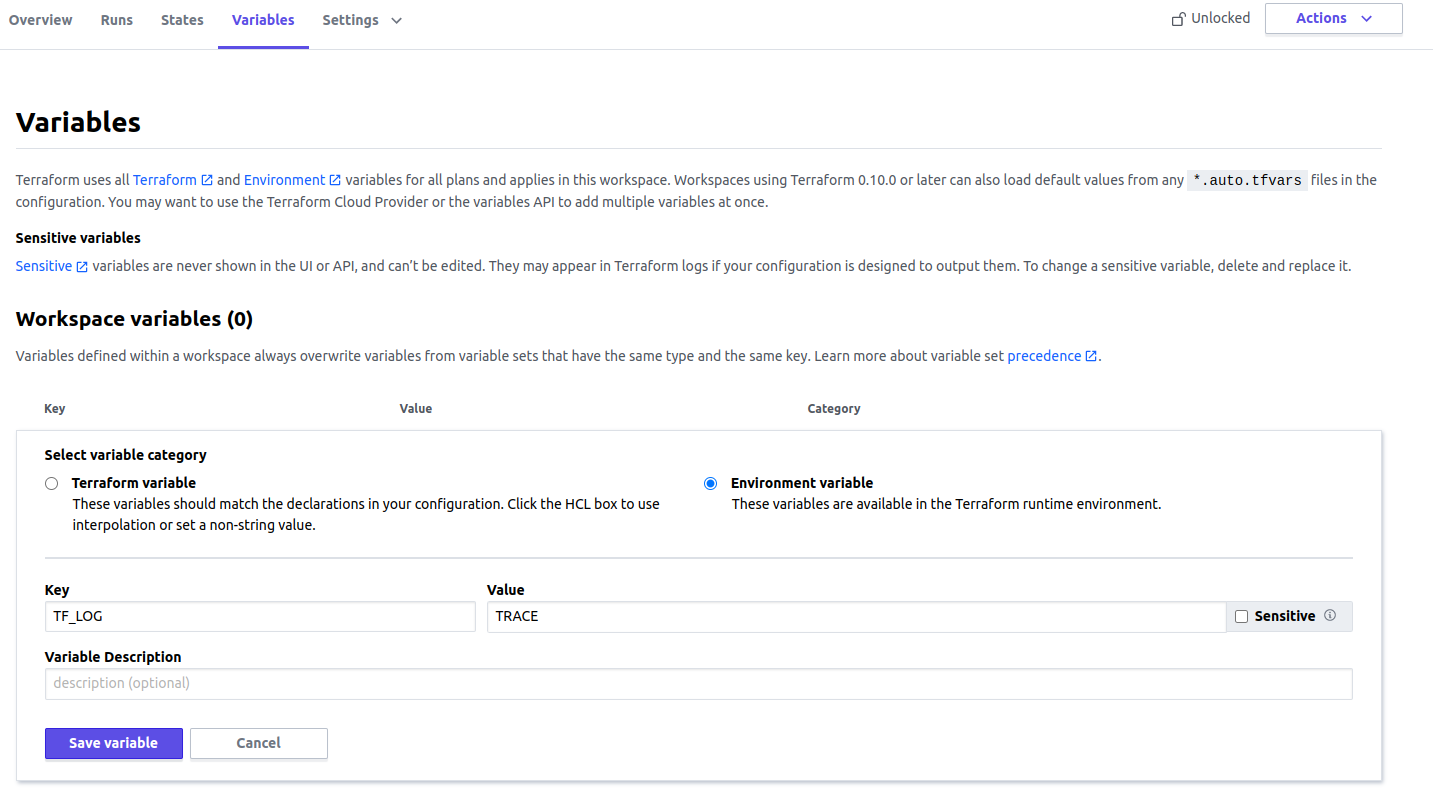1433x792 pixels.
Task: Select the Terraform variable radio button
Action: coord(51,483)
